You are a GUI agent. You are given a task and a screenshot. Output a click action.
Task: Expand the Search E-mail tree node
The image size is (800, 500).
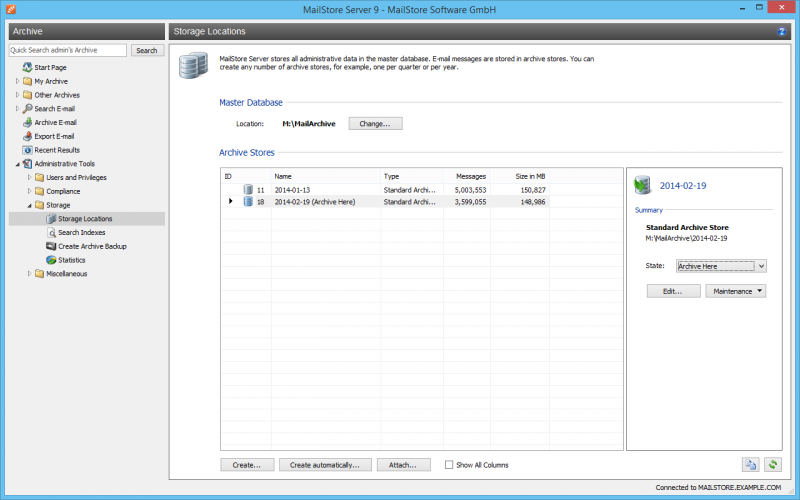tap(17, 109)
